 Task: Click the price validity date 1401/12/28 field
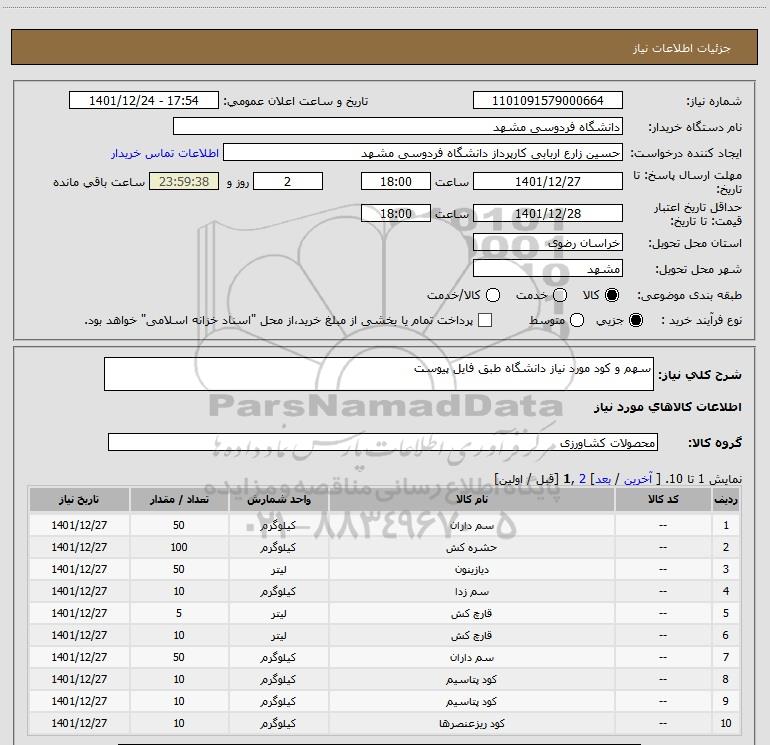click(x=548, y=213)
